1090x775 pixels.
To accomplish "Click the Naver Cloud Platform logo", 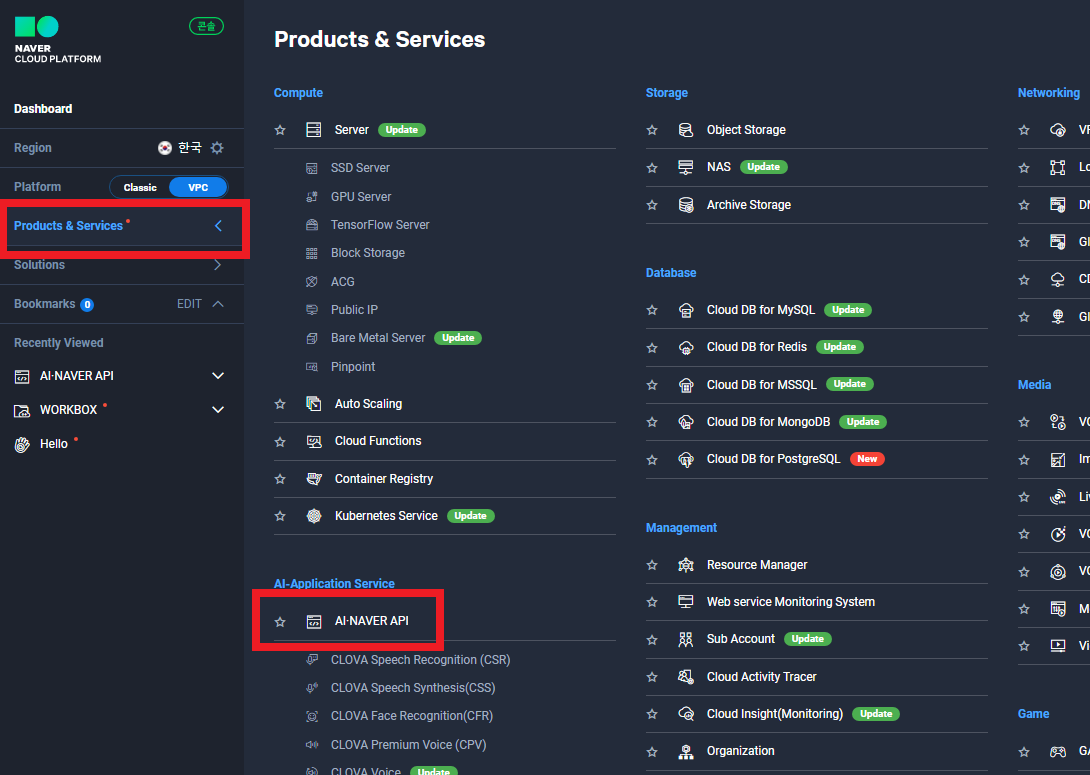I will [58, 40].
